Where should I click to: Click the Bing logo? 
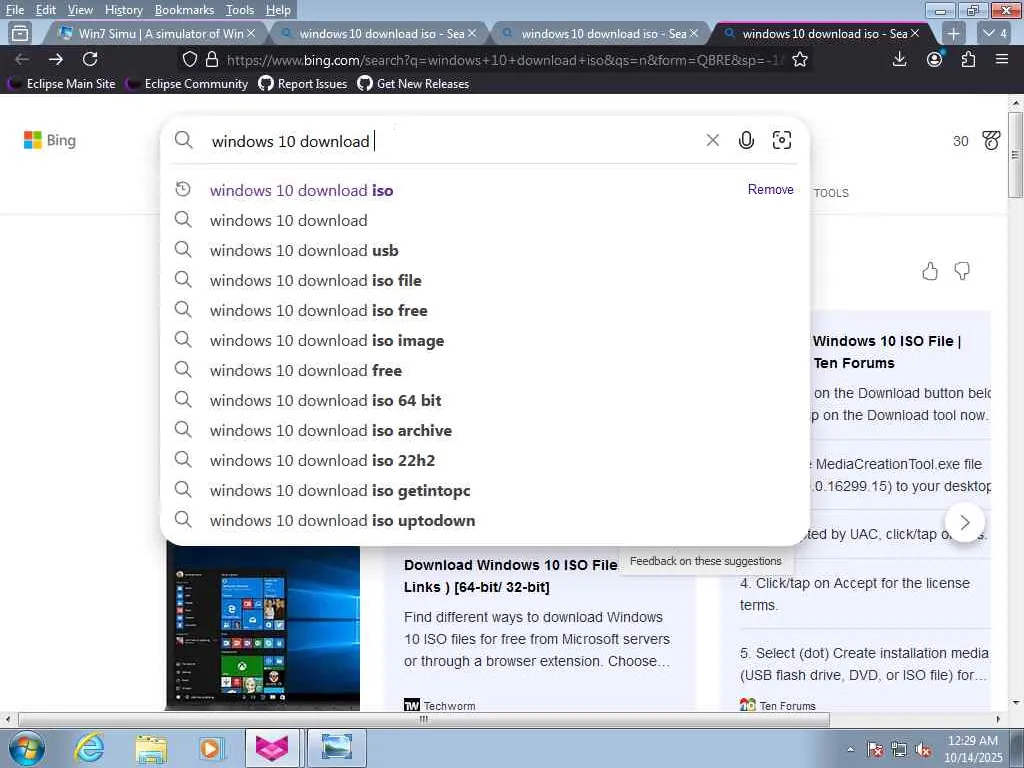point(50,140)
